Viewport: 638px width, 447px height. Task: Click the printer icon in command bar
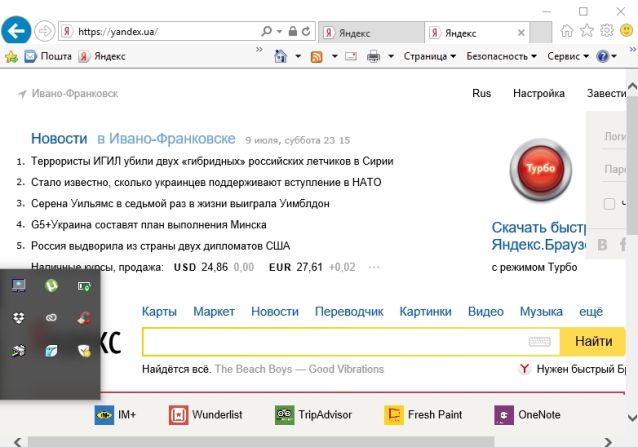click(374, 57)
